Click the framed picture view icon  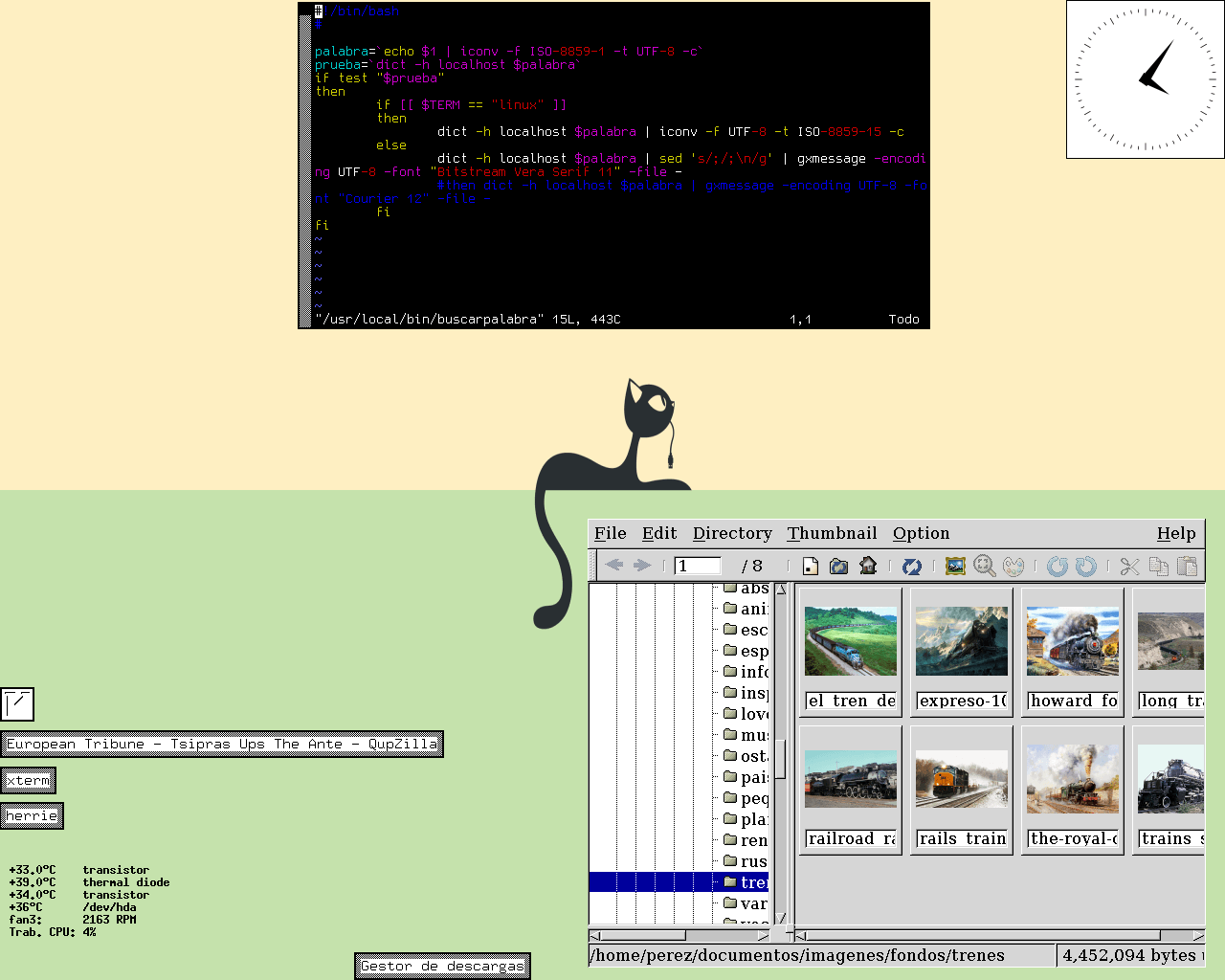tap(955, 566)
